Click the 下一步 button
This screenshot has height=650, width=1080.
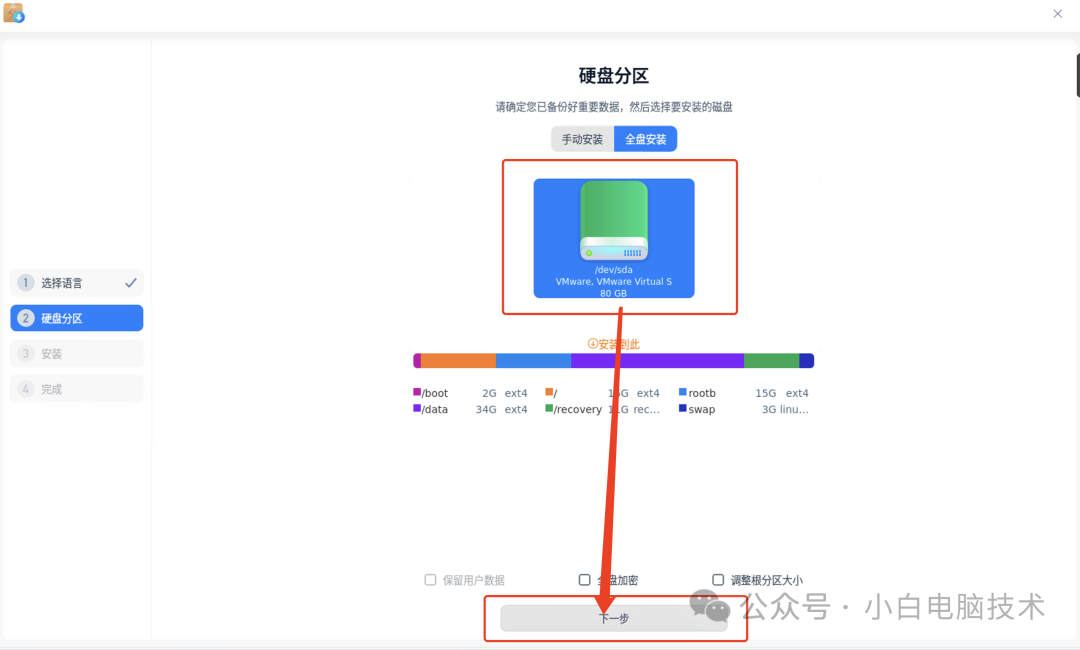[613, 617]
